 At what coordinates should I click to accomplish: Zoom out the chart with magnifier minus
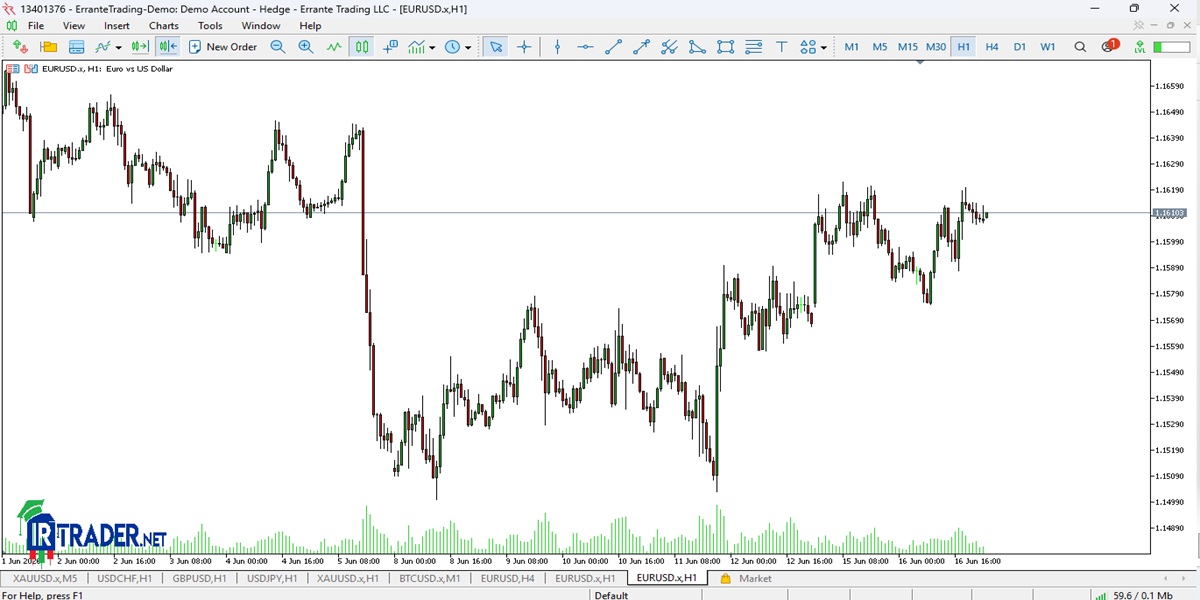click(278, 47)
